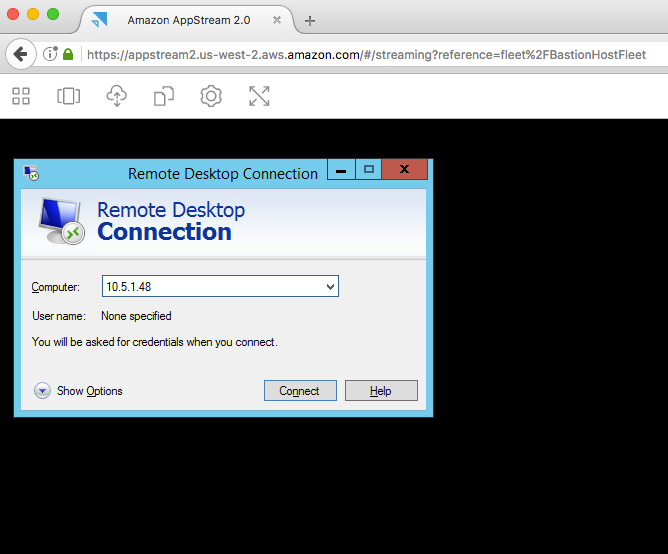
Task: Click the credentials notice text
Action: (155, 342)
